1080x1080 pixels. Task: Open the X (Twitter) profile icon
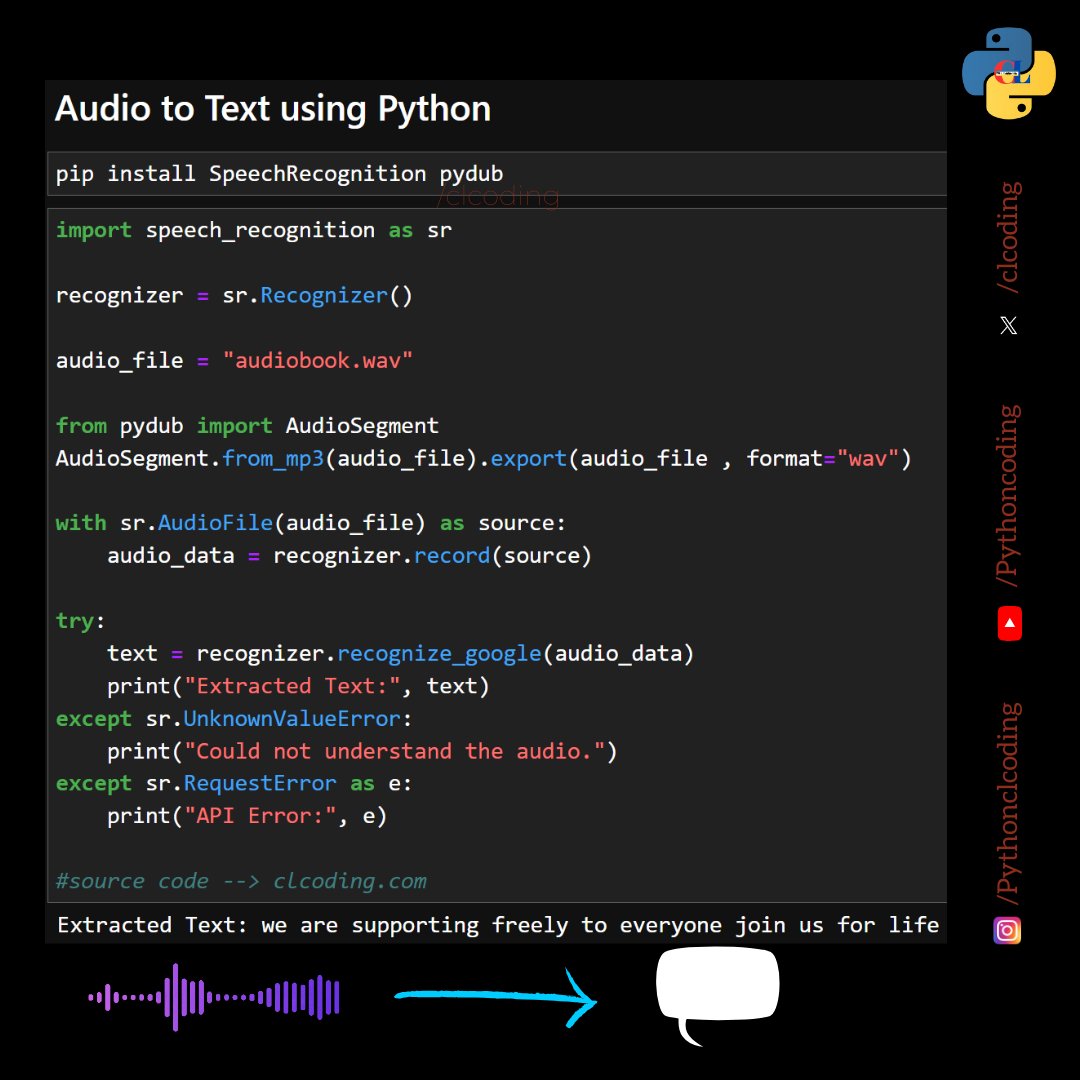point(1008,325)
